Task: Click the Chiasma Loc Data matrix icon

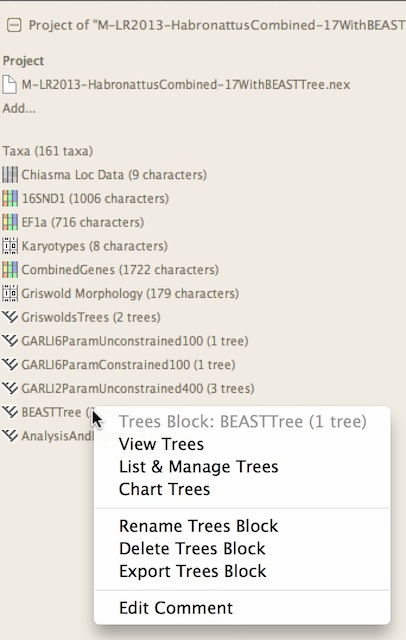Action: 10,175
